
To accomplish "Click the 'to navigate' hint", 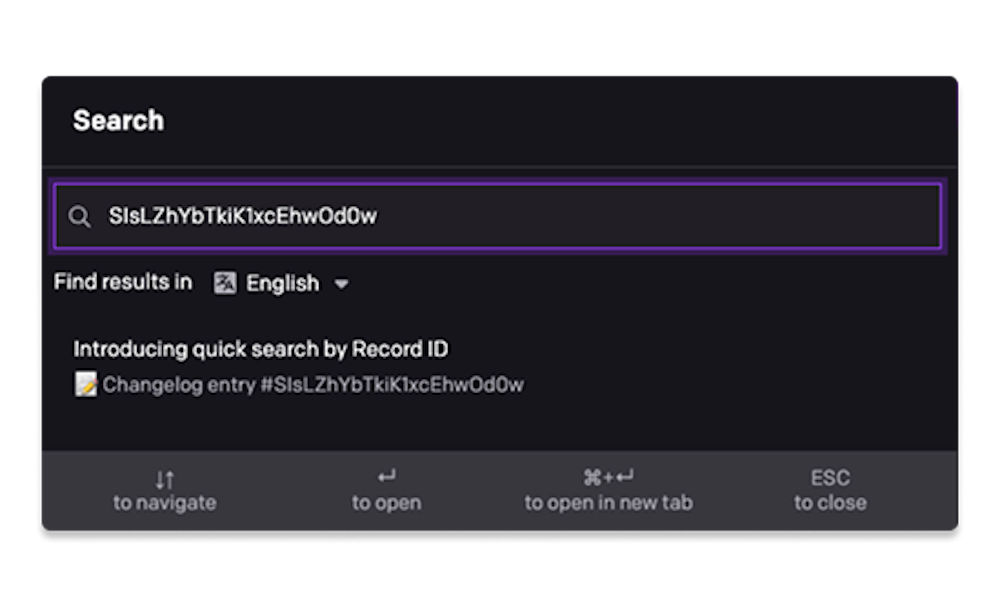I will pyautogui.click(x=165, y=503).
